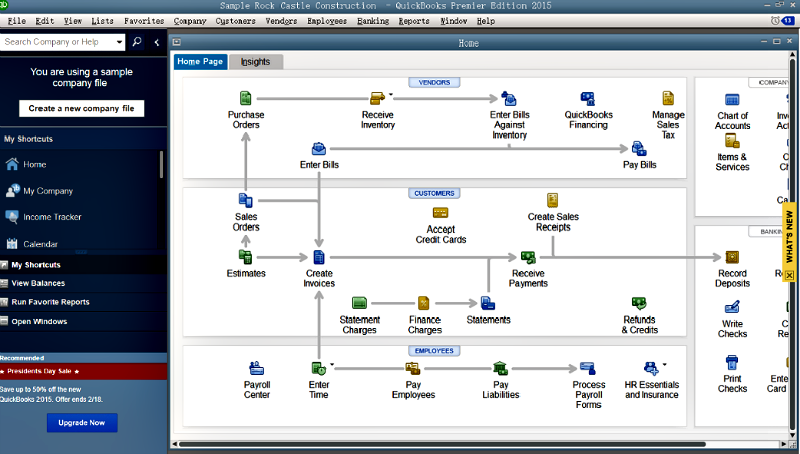Viewport: 800px width, 454px height.
Task: Click the search magnifier icon
Action: tap(137, 41)
